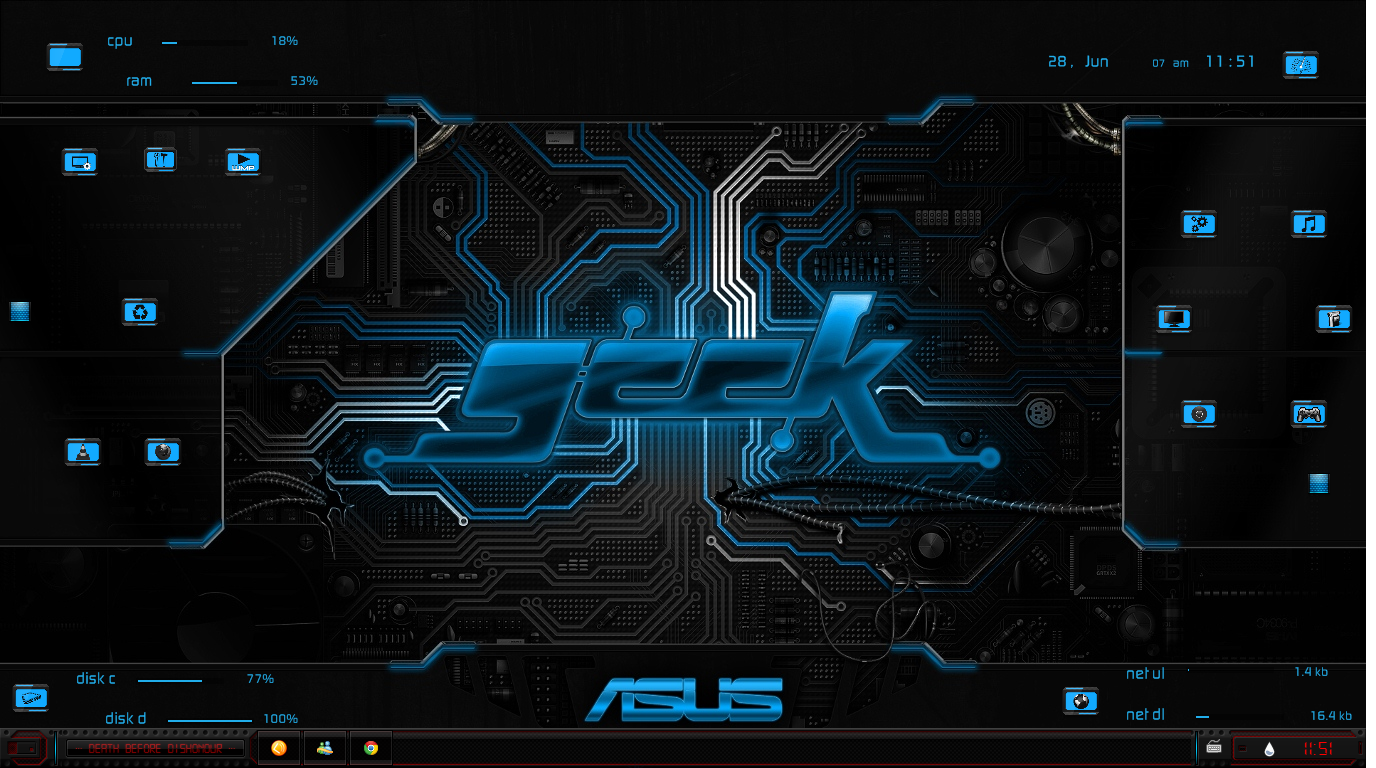
Task: Click the "07 am" text
Action: [1170, 63]
